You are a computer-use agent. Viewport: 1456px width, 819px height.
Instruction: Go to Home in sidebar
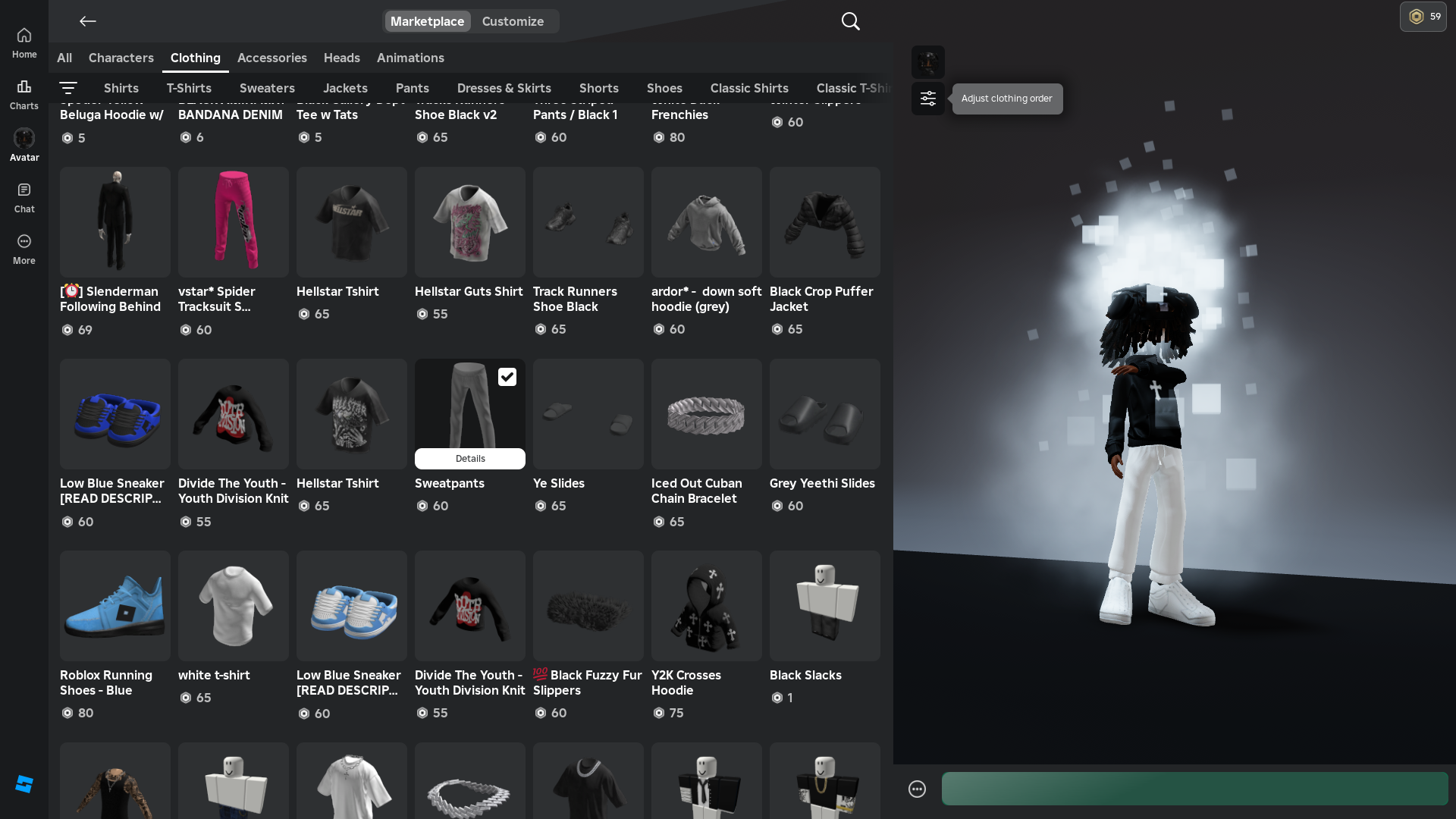[24, 42]
